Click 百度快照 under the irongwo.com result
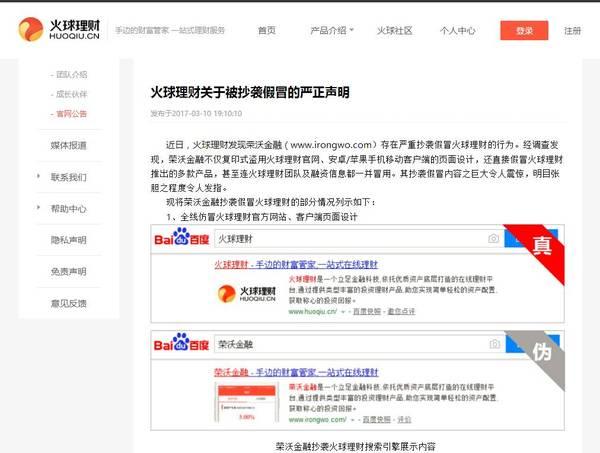 coord(377,419)
